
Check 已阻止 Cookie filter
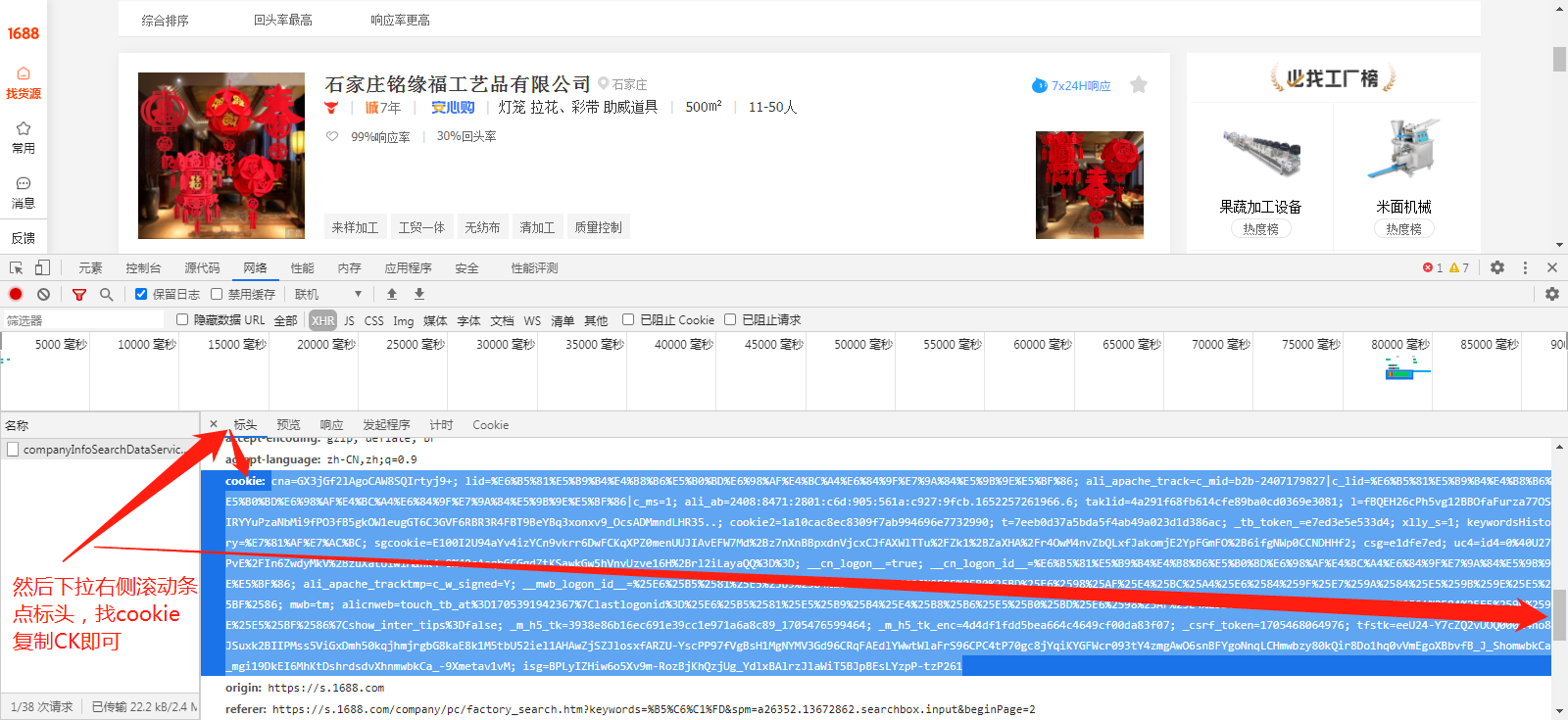(x=628, y=319)
